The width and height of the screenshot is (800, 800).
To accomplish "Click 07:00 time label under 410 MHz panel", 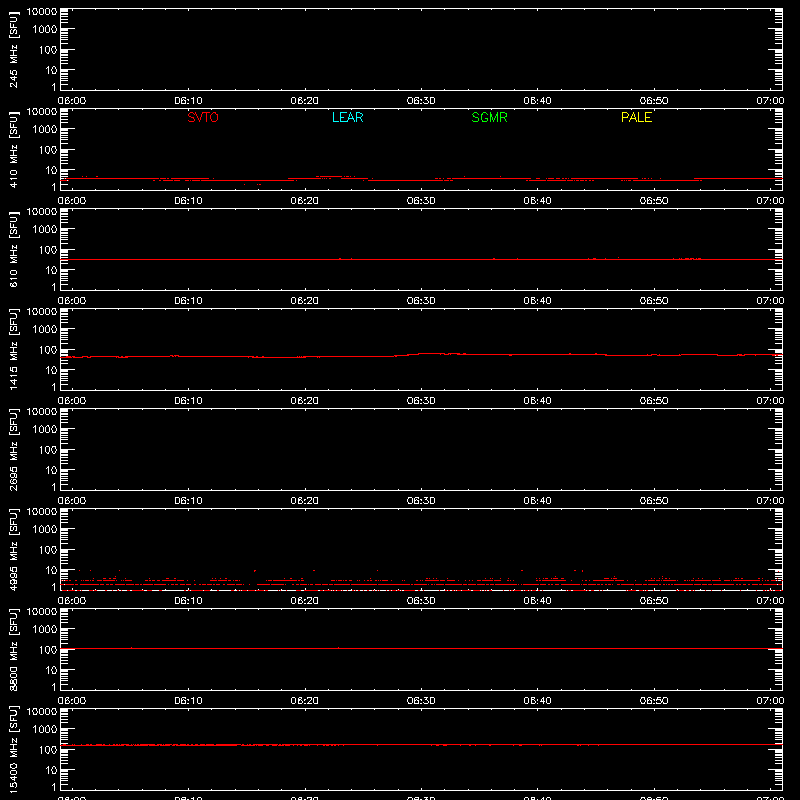I will click(x=770, y=201).
